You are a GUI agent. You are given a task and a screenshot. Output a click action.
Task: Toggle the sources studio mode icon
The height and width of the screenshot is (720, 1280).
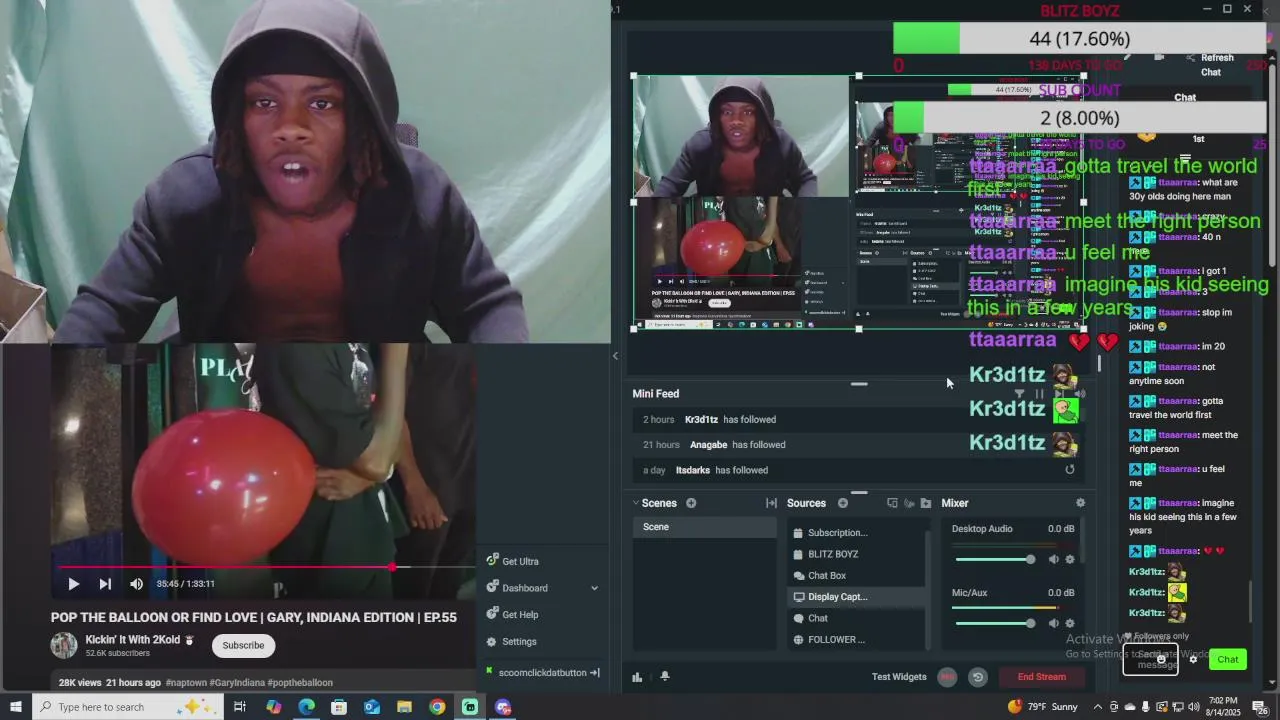coord(892,503)
